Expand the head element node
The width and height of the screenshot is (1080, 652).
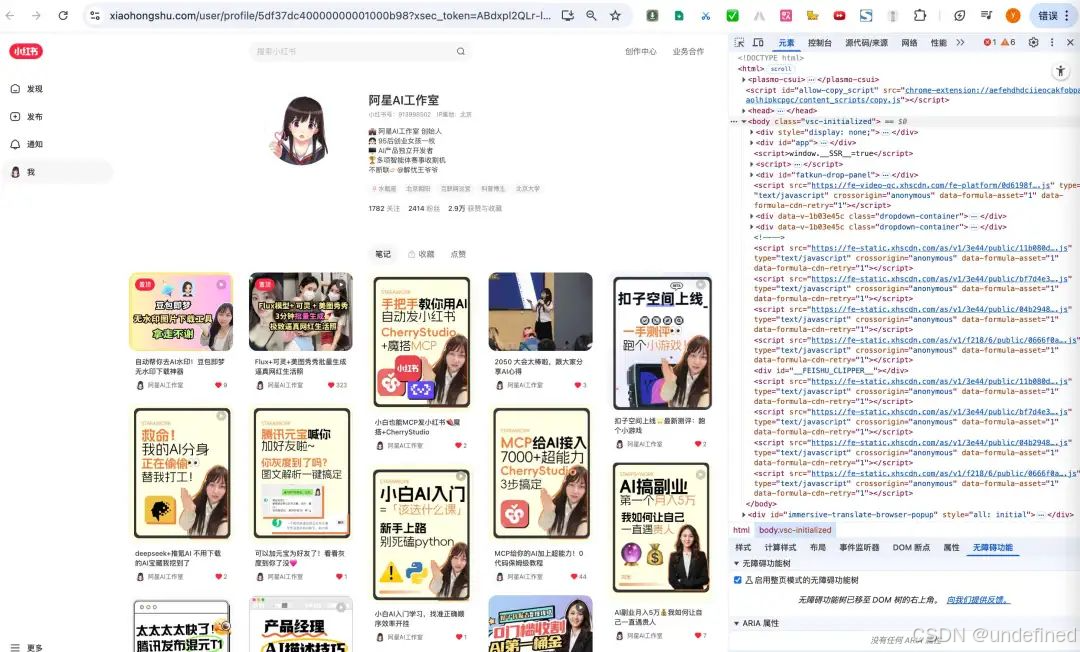tap(743, 111)
